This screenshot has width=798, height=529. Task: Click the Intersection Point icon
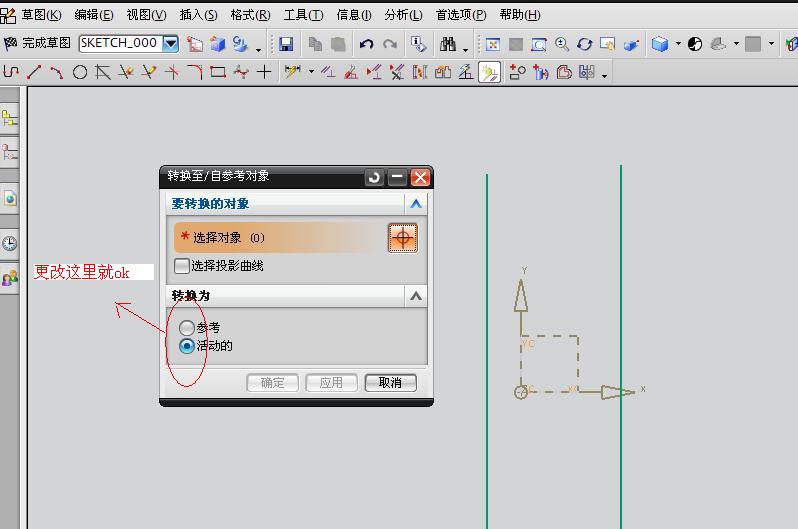pos(541,73)
